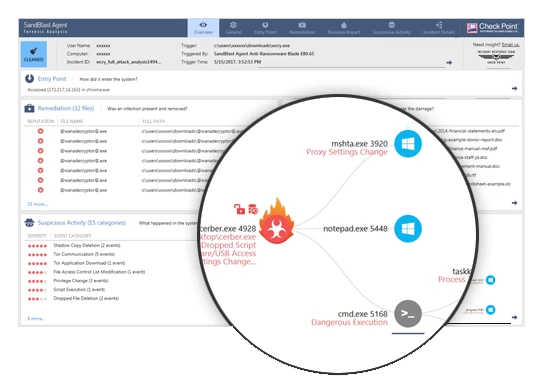Select Shadow Copy Deletion (2 events)
The height and width of the screenshot is (391, 543).
(x=87, y=245)
